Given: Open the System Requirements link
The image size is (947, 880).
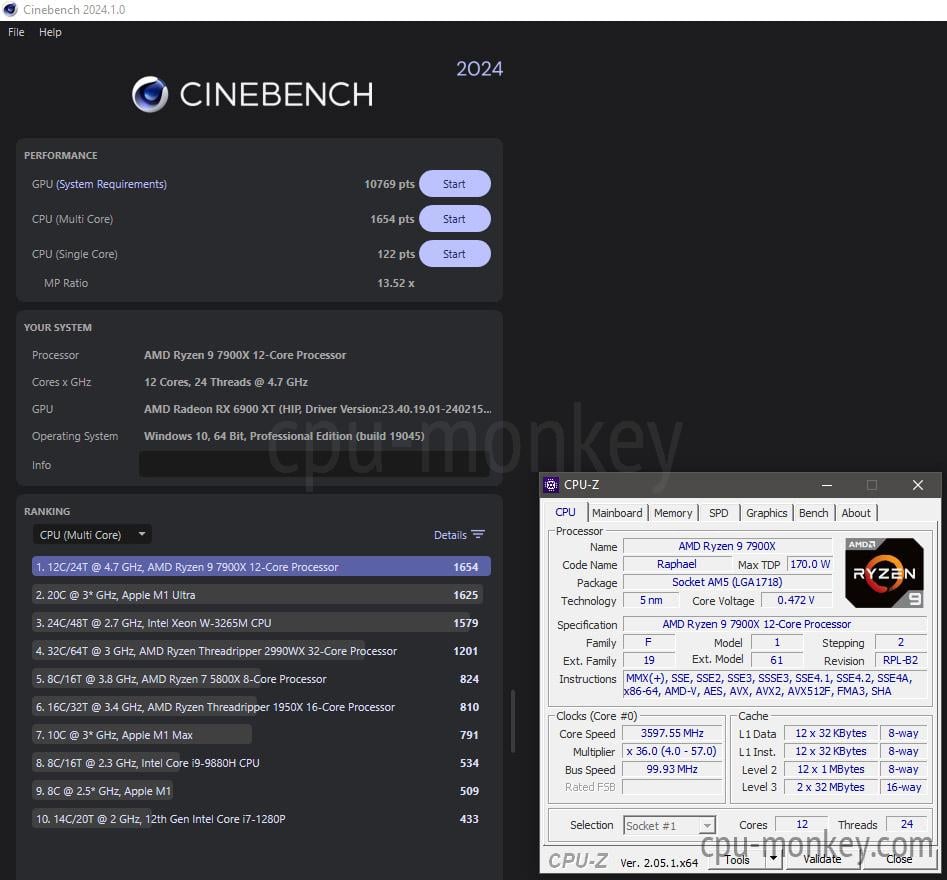Looking at the screenshot, I should click(x=111, y=184).
